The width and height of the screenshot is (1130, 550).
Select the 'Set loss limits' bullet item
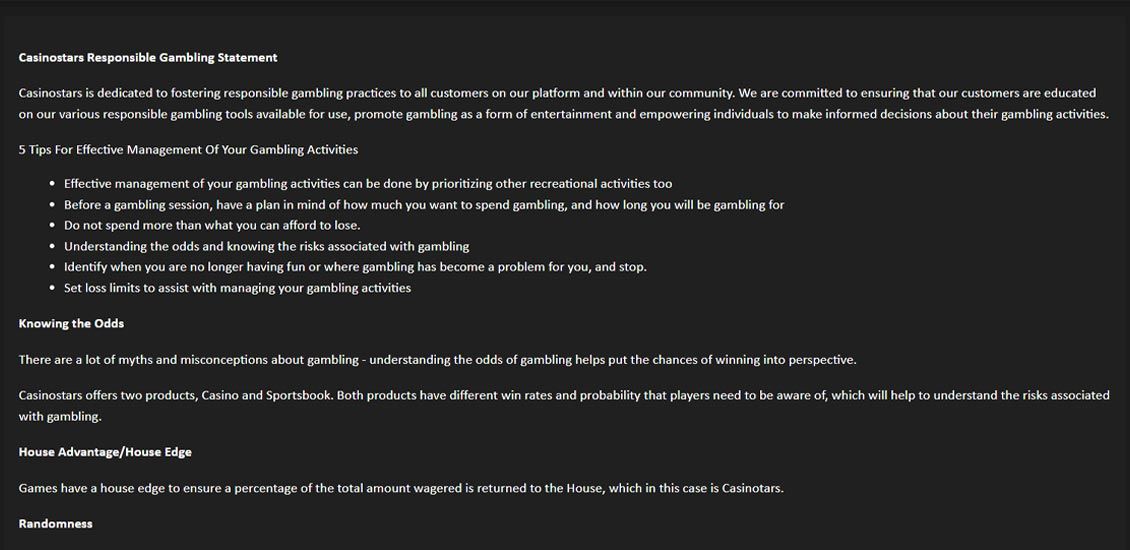tap(237, 288)
